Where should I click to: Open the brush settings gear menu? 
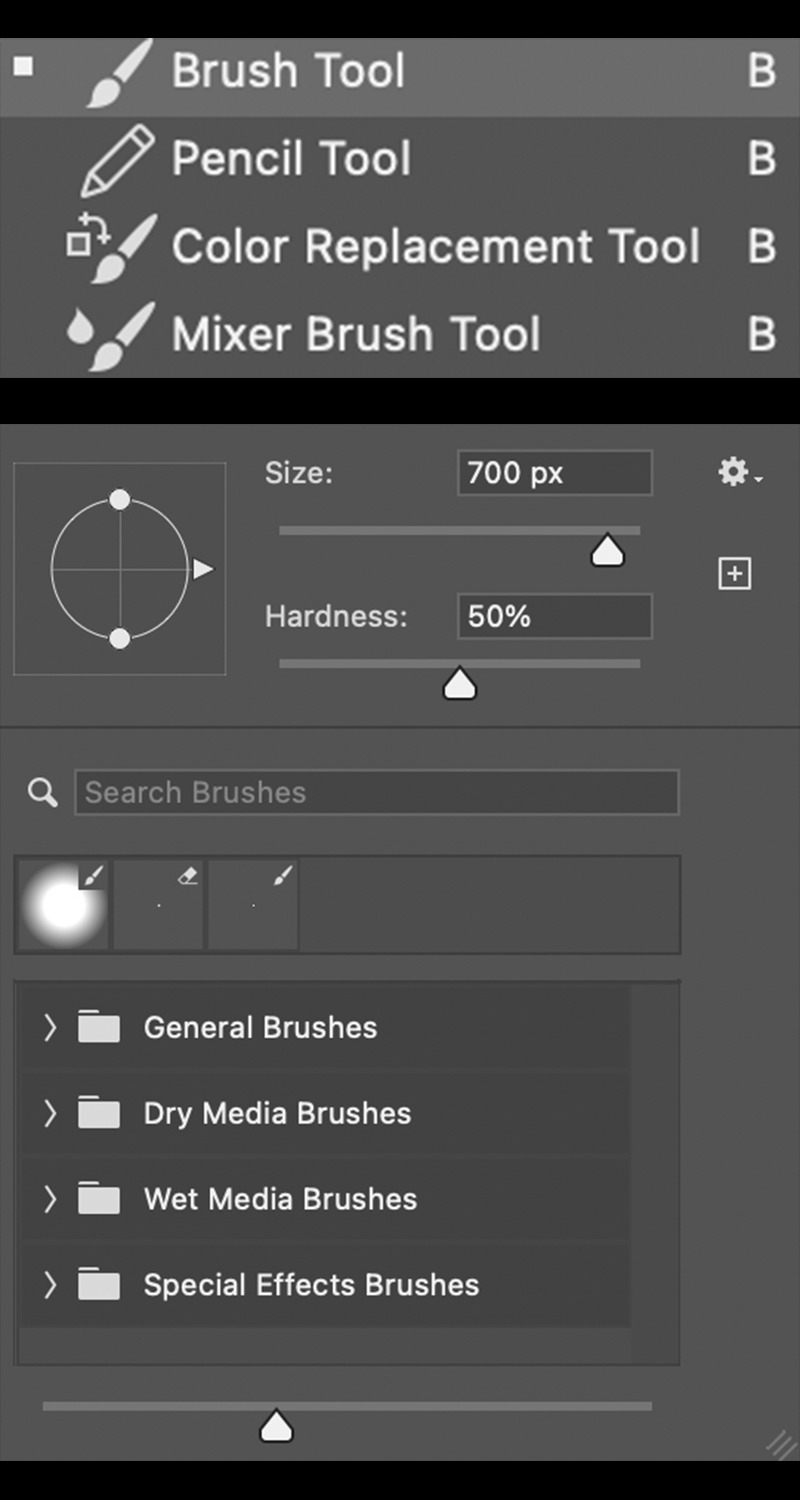pyautogui.click(x=740, y=472)
